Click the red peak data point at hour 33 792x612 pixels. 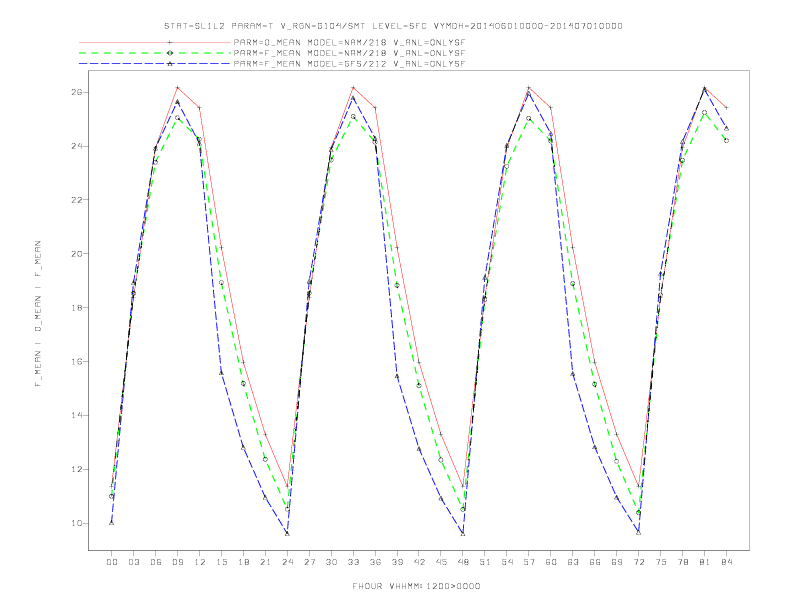[x=353, y=88]
